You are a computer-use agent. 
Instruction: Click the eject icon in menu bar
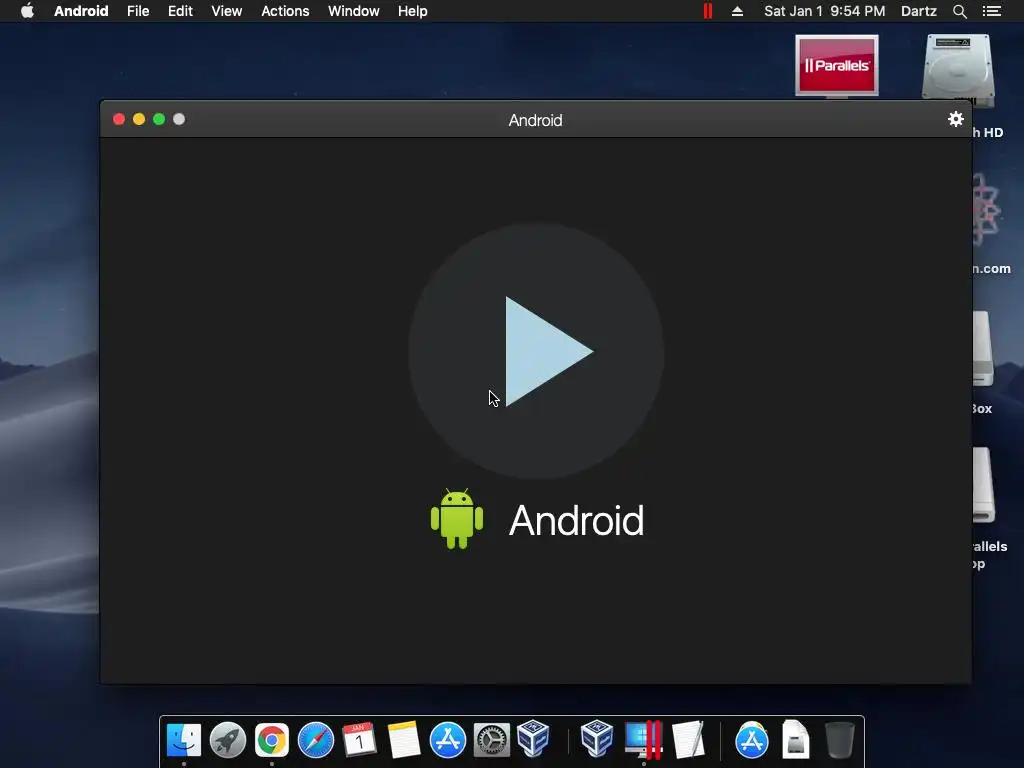(x=737, y=11)
